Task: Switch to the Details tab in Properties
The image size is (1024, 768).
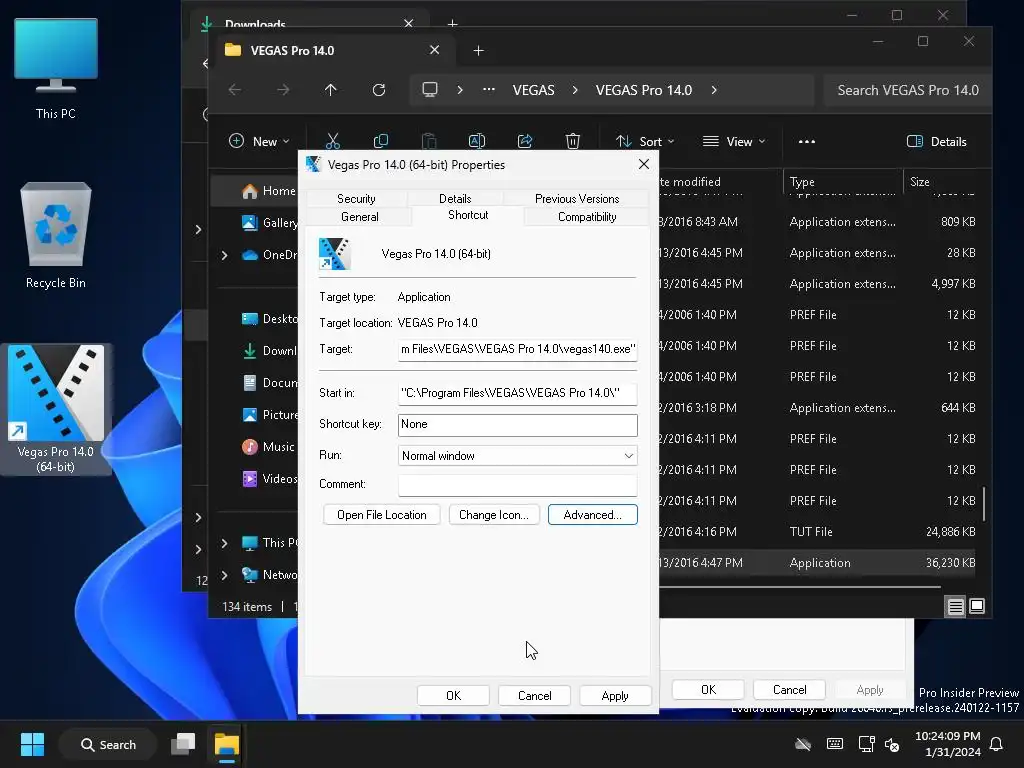Action: [455, 199]
